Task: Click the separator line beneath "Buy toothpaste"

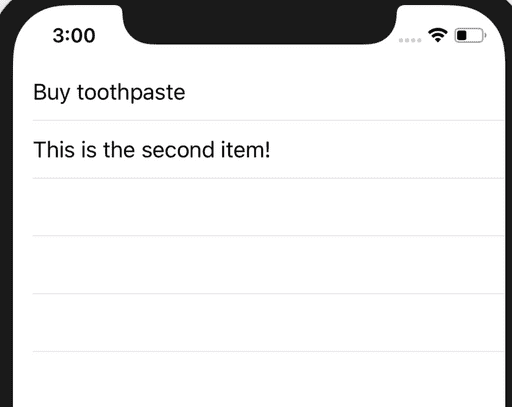Action: coord(268,120)
